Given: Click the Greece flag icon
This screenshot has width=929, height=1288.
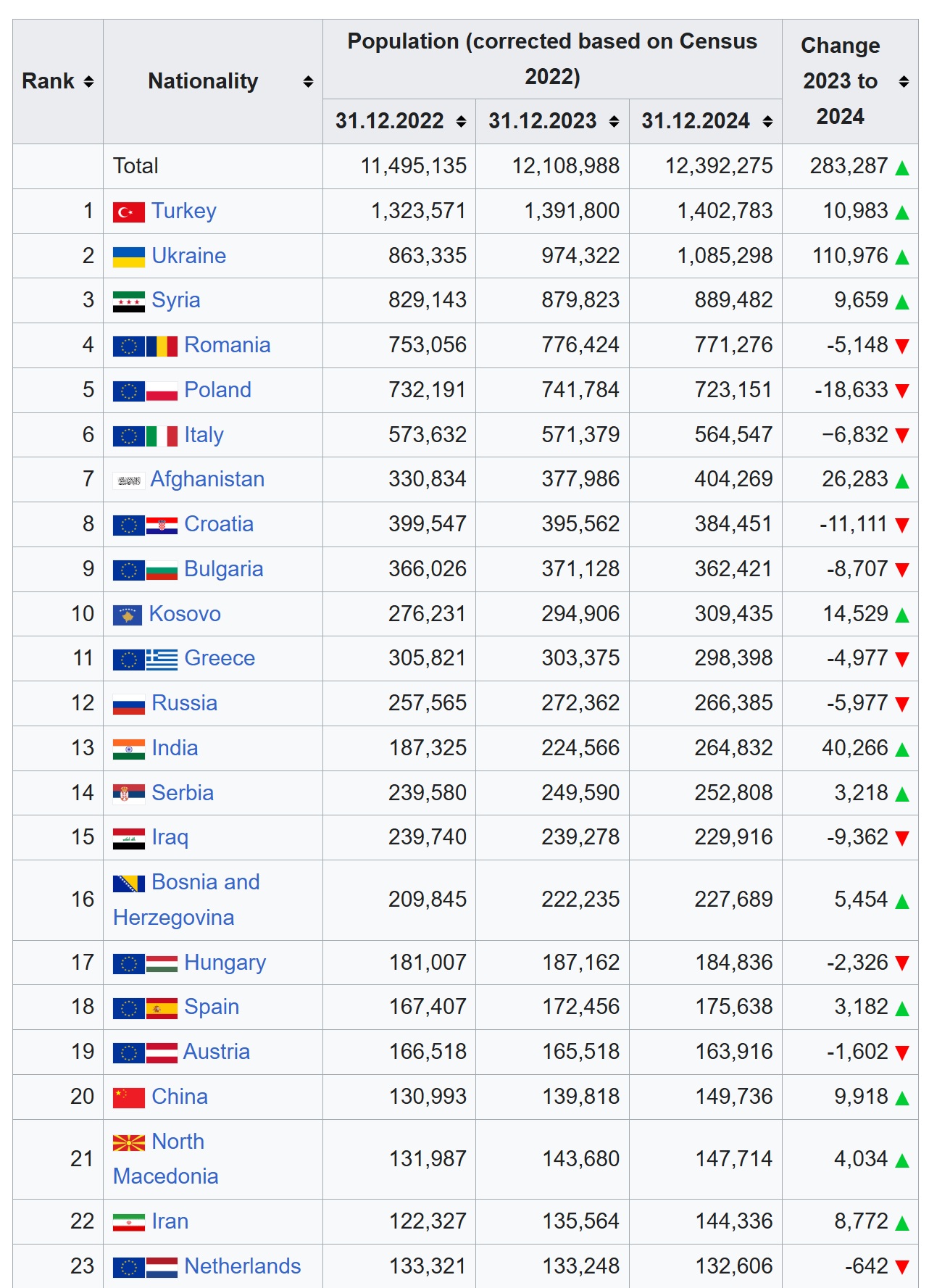Looking at the screenshot, I should 162,660.
